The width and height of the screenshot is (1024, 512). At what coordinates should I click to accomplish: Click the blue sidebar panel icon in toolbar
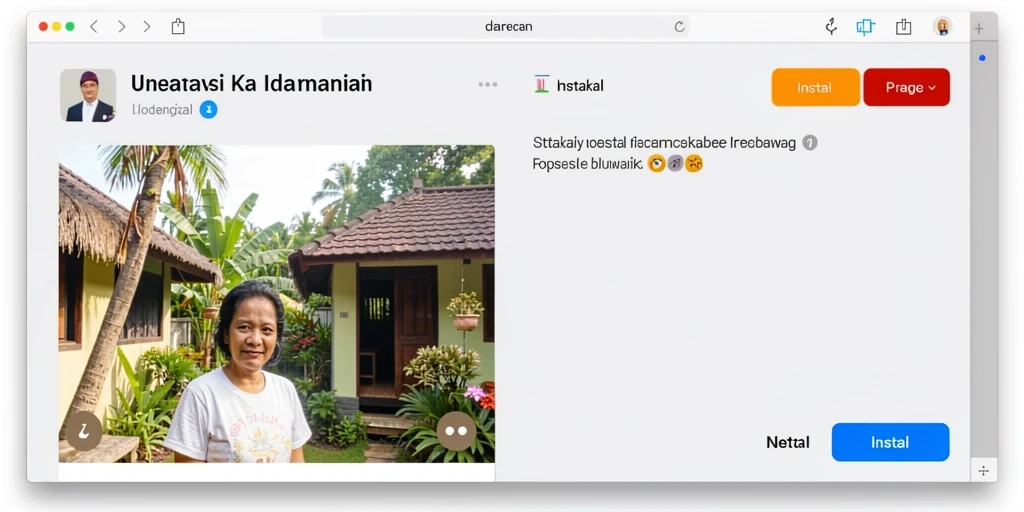(x=865, y=27)
